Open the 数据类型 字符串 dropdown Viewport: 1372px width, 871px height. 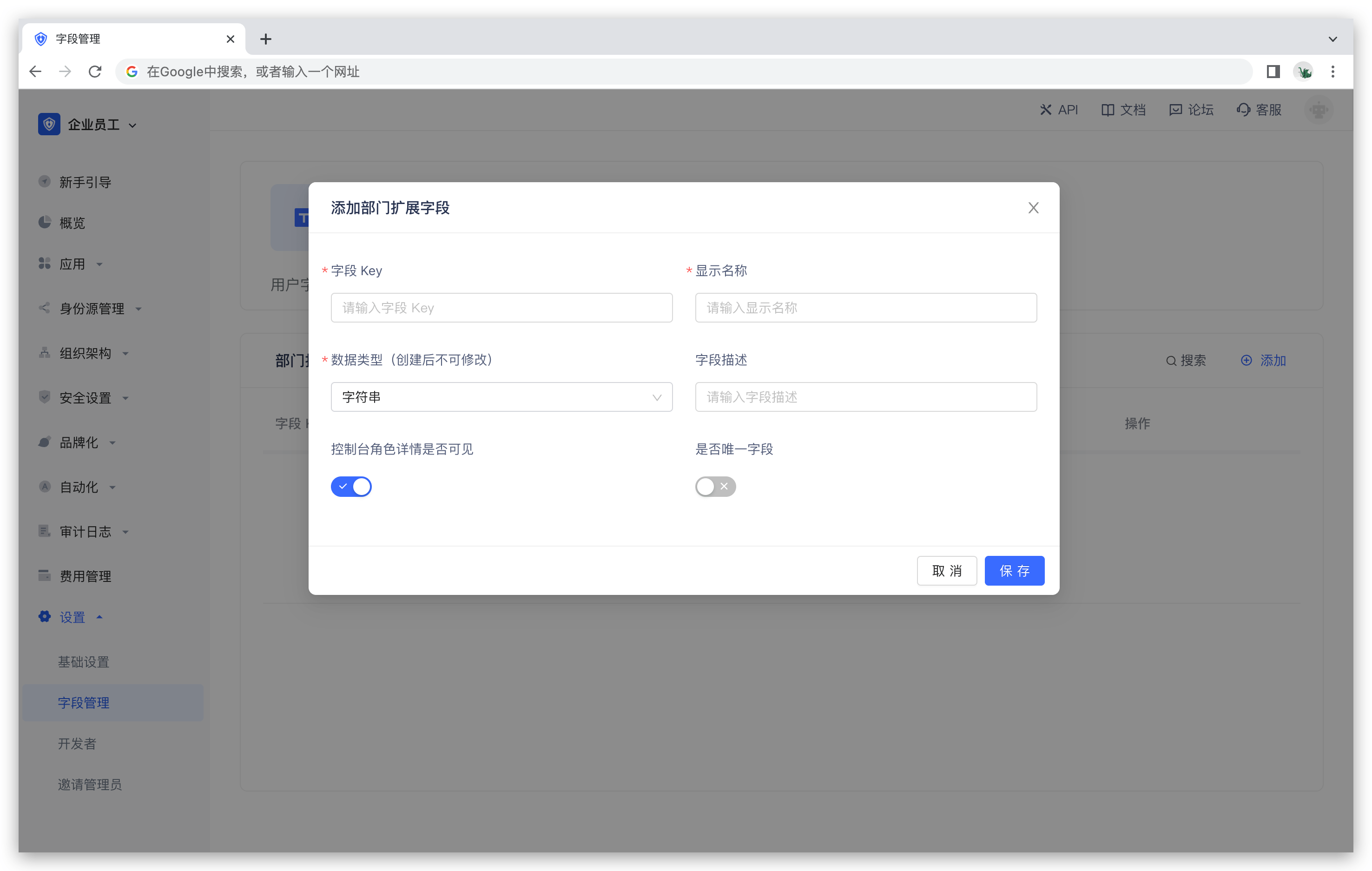point(501,397)
